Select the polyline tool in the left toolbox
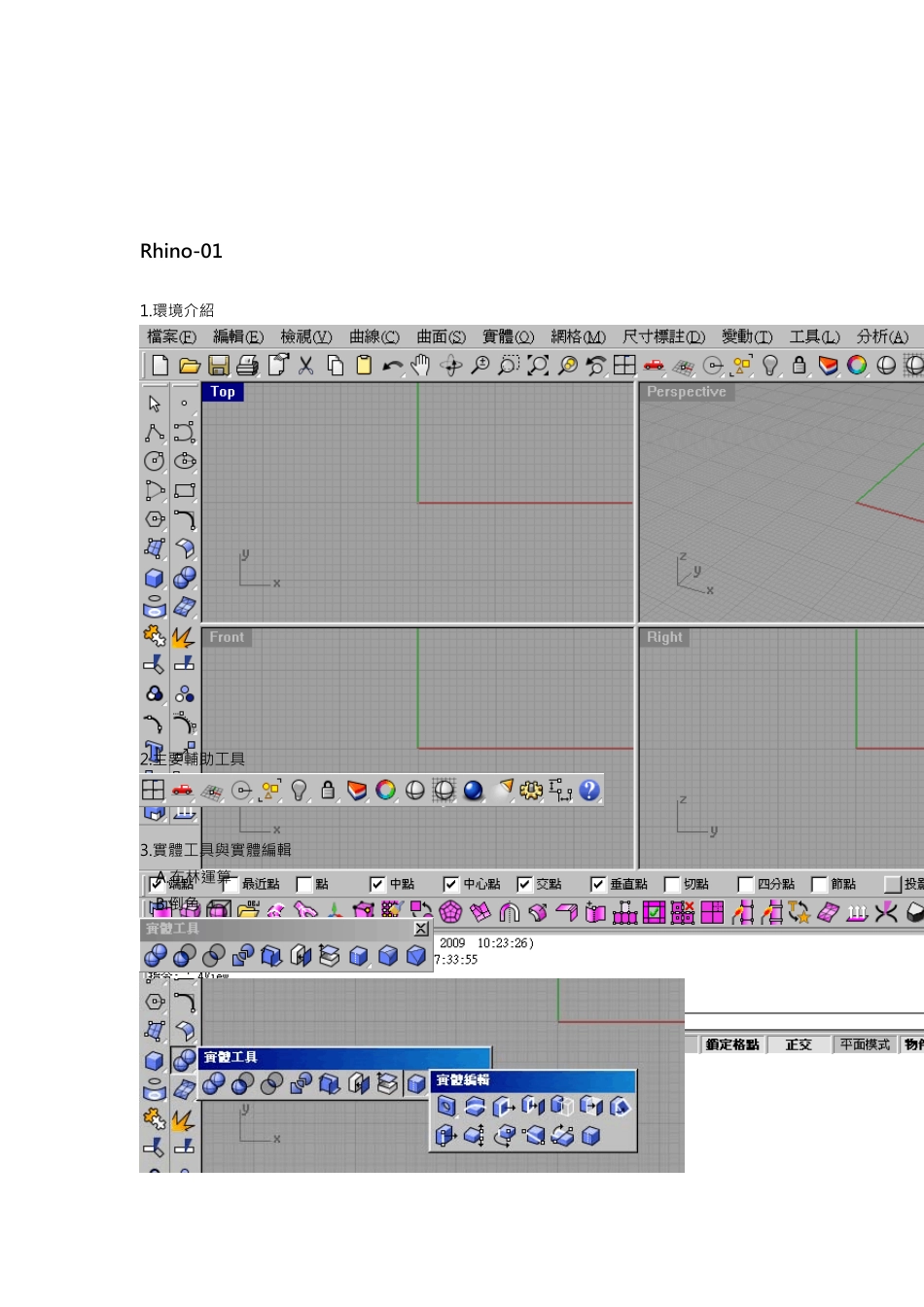The image size is (924, 1307). (155, 433)
